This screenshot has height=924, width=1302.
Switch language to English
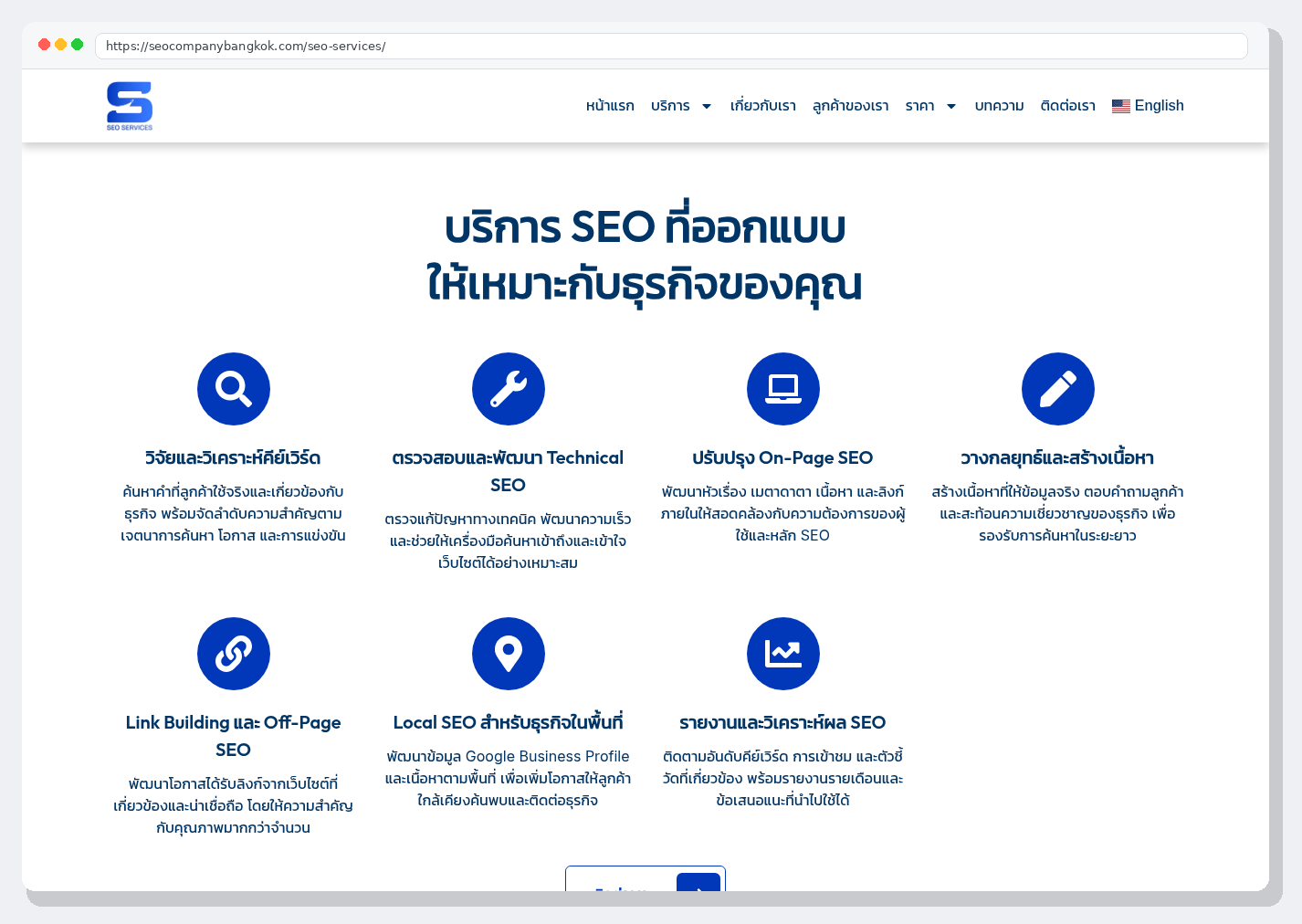(x=1148, y=106)
